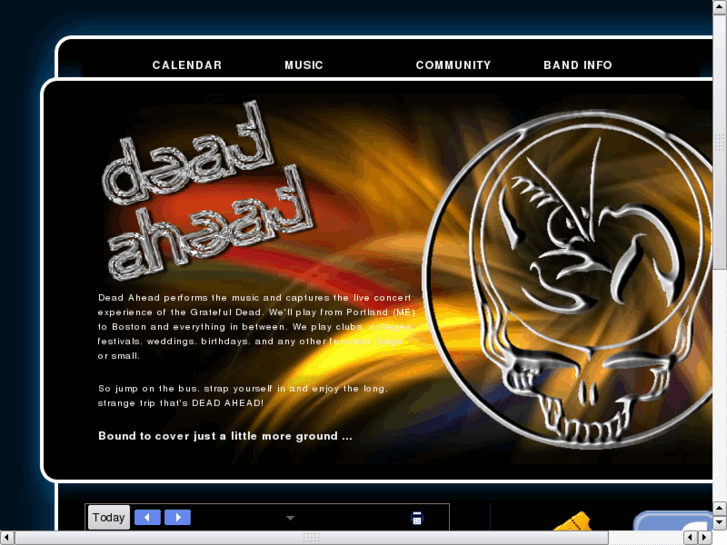The width and height of the screenshot is (727, 545).
Task: Click vertical scrollbar up arrow at top
Action: pyautogui.click(x=720, y=7)
